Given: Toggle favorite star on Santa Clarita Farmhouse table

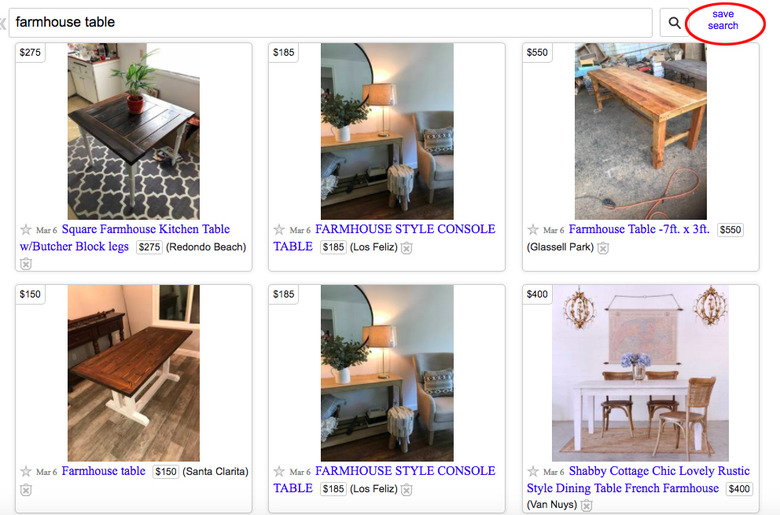Looking at the screenshot, I should click(x=26, y=471).
